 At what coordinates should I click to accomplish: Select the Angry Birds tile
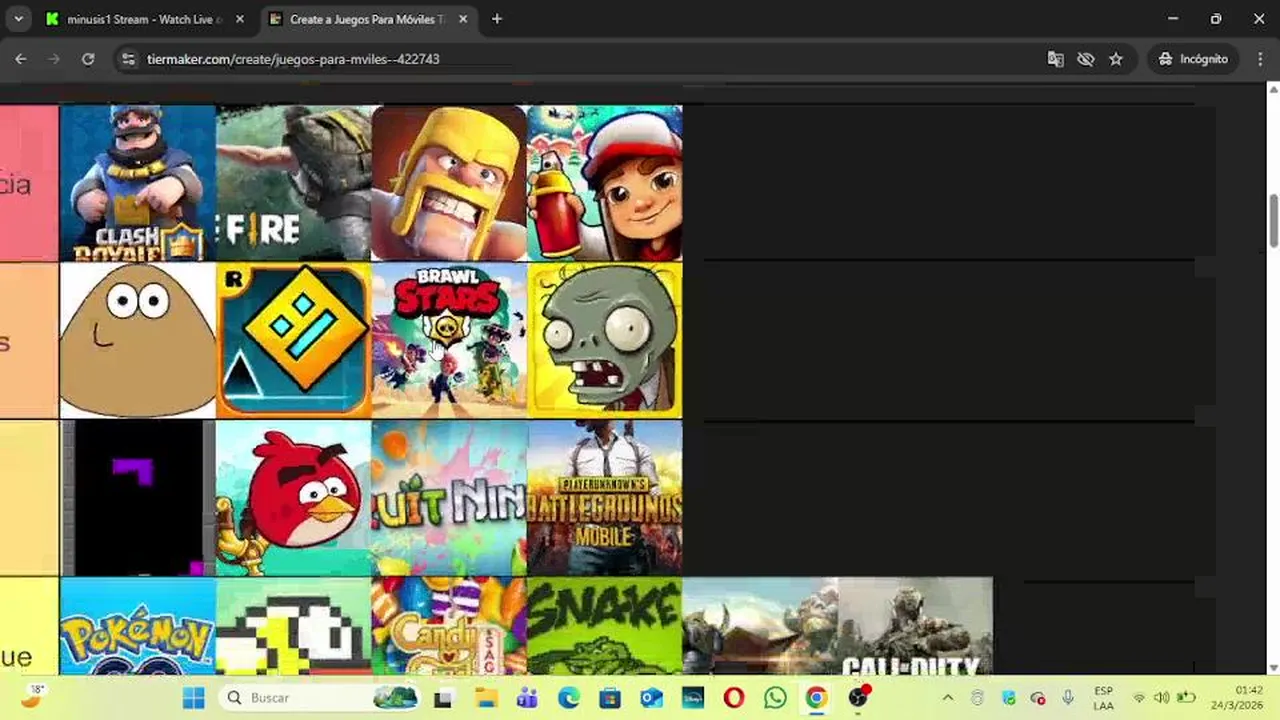pos(294,498)
